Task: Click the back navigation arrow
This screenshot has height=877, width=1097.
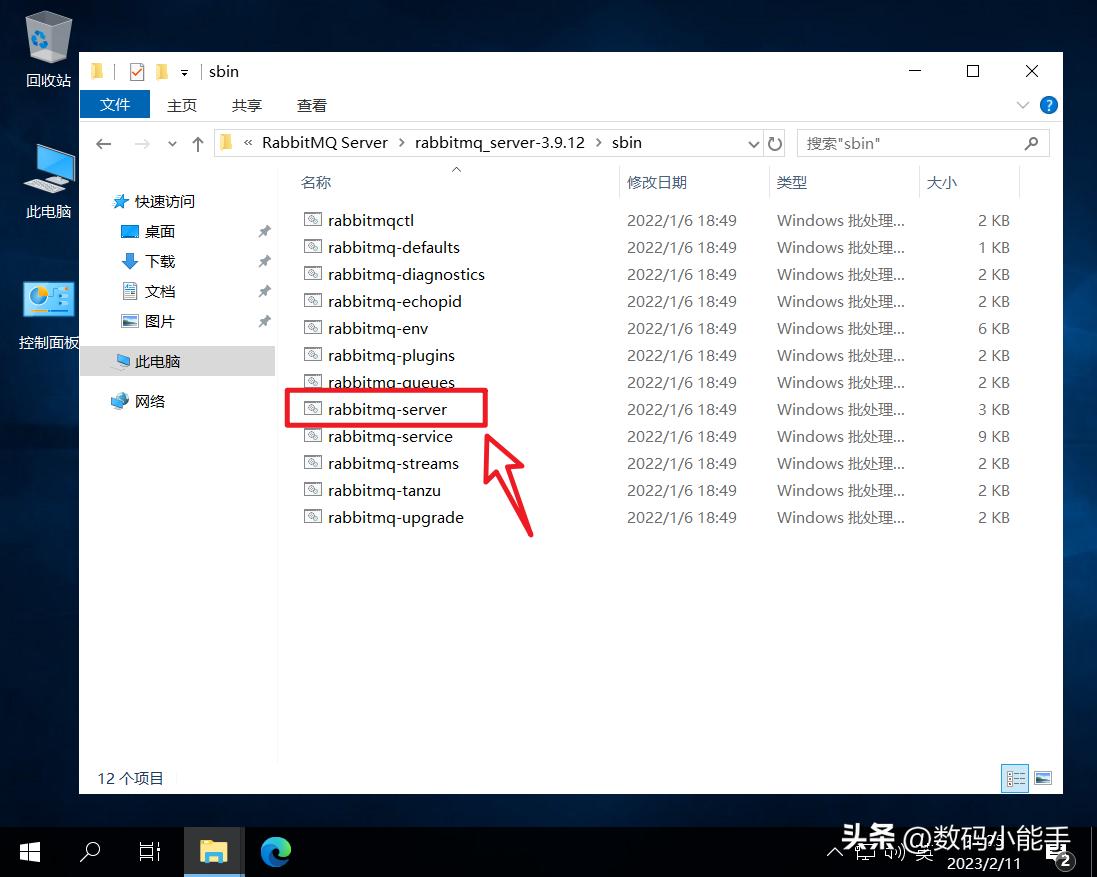Action: click(x=103, y=143)
